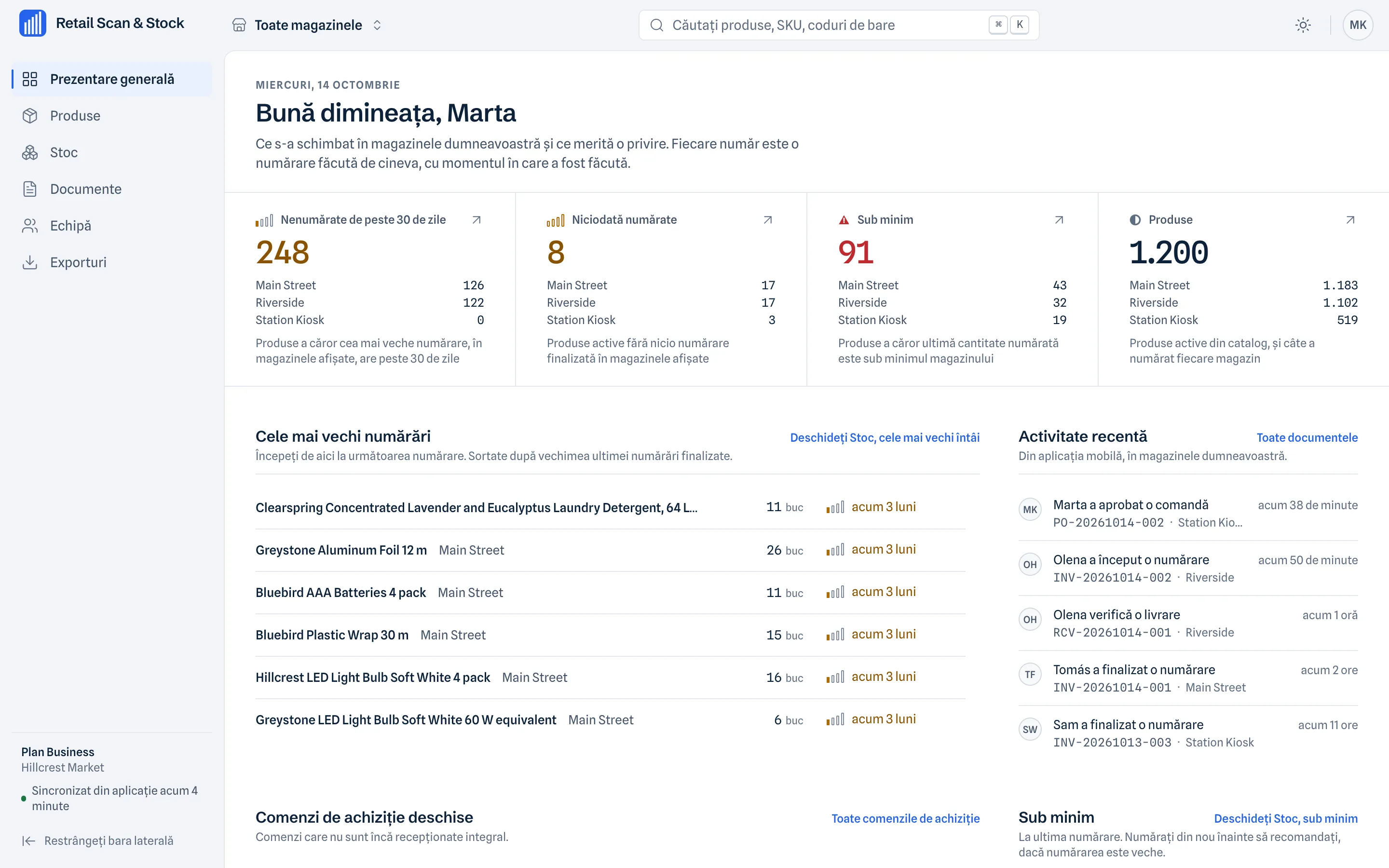Open Prezentare generală in the sidebar
The image size is (1389, 868).
click(x=112, y=79)
